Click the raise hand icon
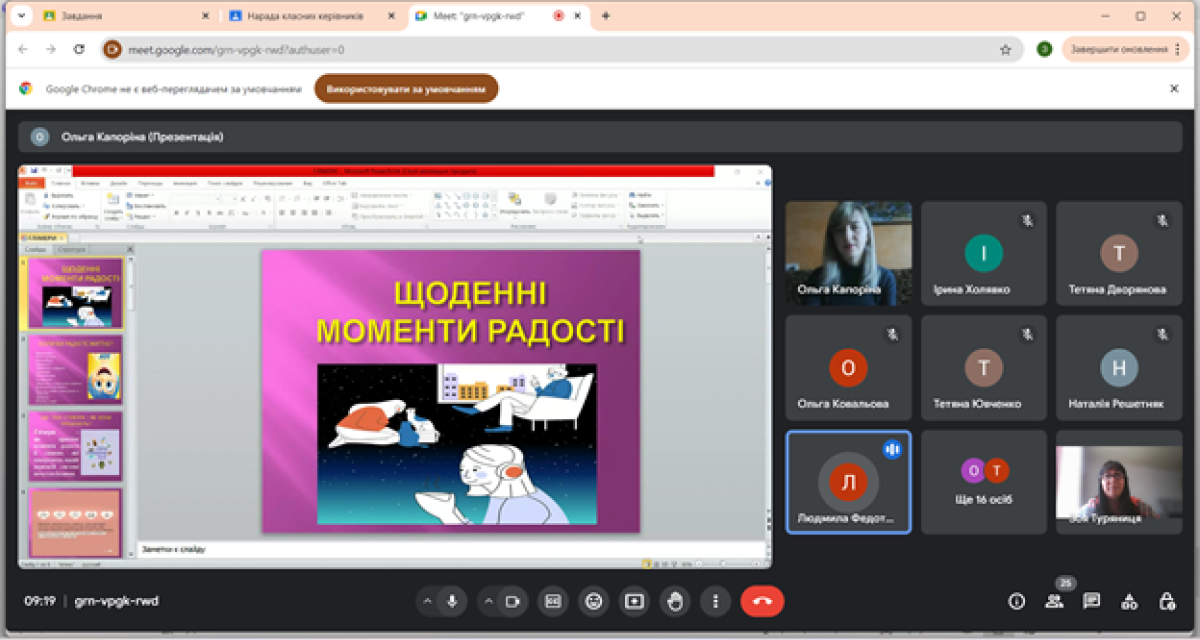 [675, 601]
